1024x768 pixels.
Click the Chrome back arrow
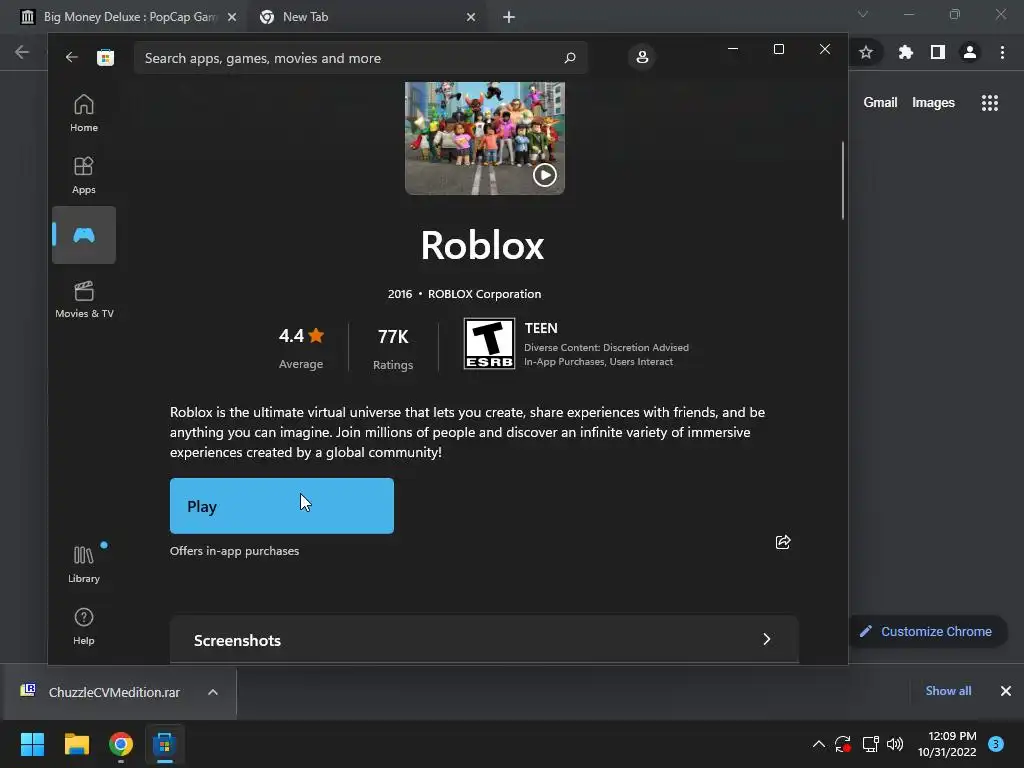22,52
